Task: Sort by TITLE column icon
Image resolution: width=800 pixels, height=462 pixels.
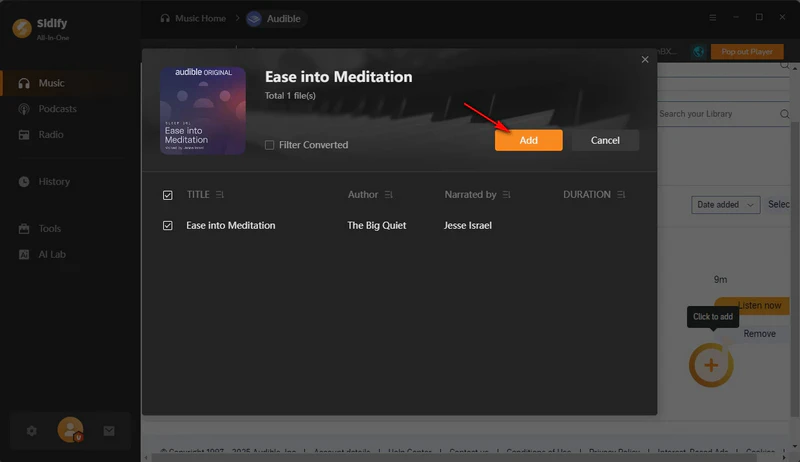Action: pos(220,195)
